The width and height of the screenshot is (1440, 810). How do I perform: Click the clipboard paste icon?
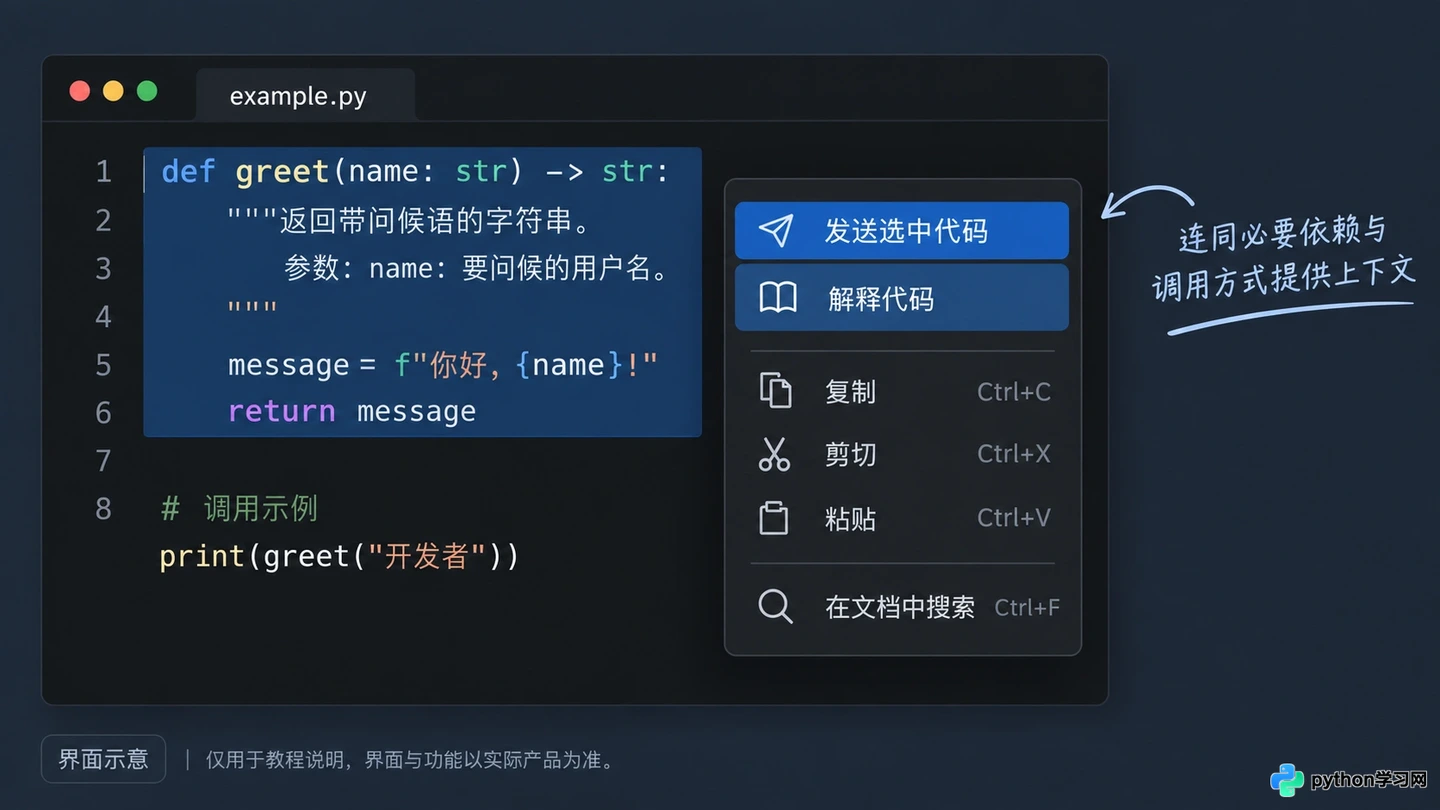774,518
